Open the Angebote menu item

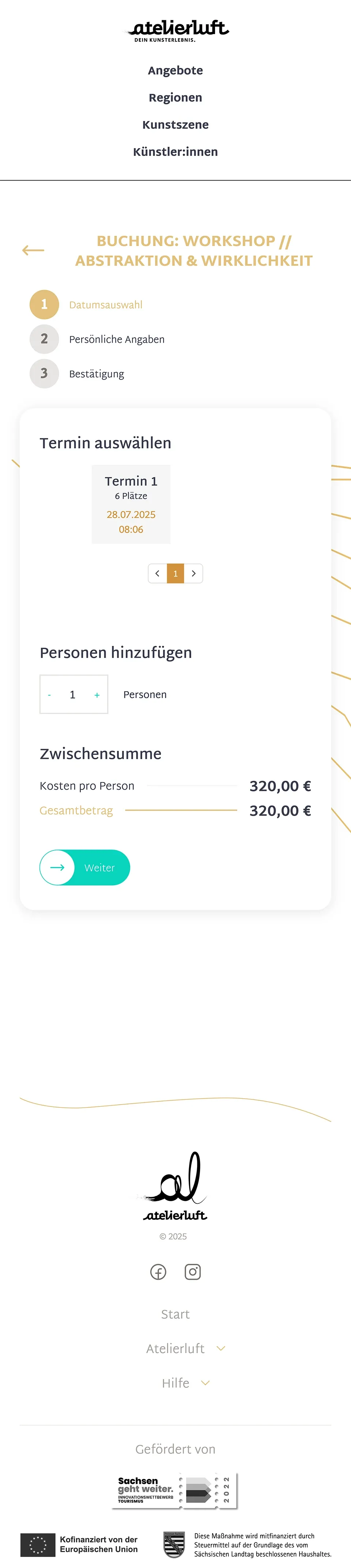pyautogui.click(x=175, y=71)
